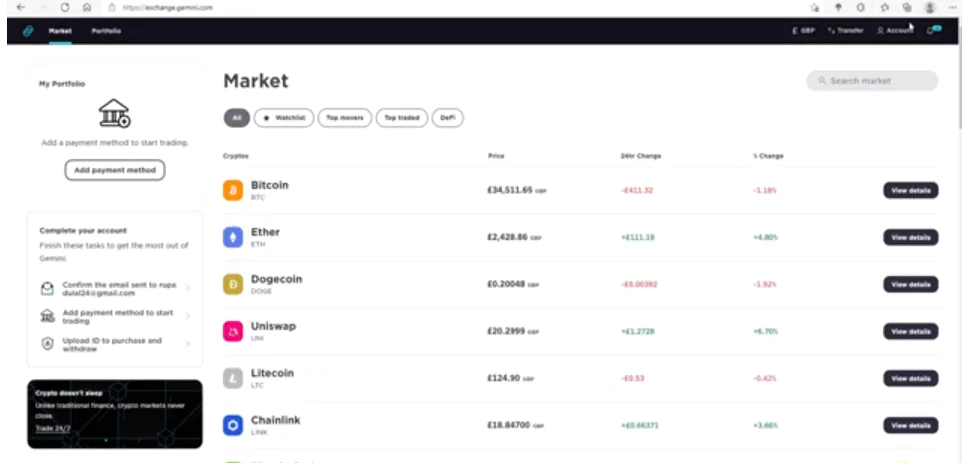Click the Dogecoin coin icon
962x463 pixels.
[x=233, y=285]
